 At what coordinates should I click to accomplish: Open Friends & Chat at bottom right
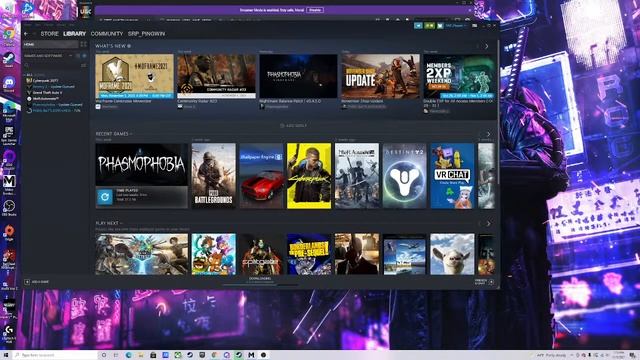pos(484,282)
